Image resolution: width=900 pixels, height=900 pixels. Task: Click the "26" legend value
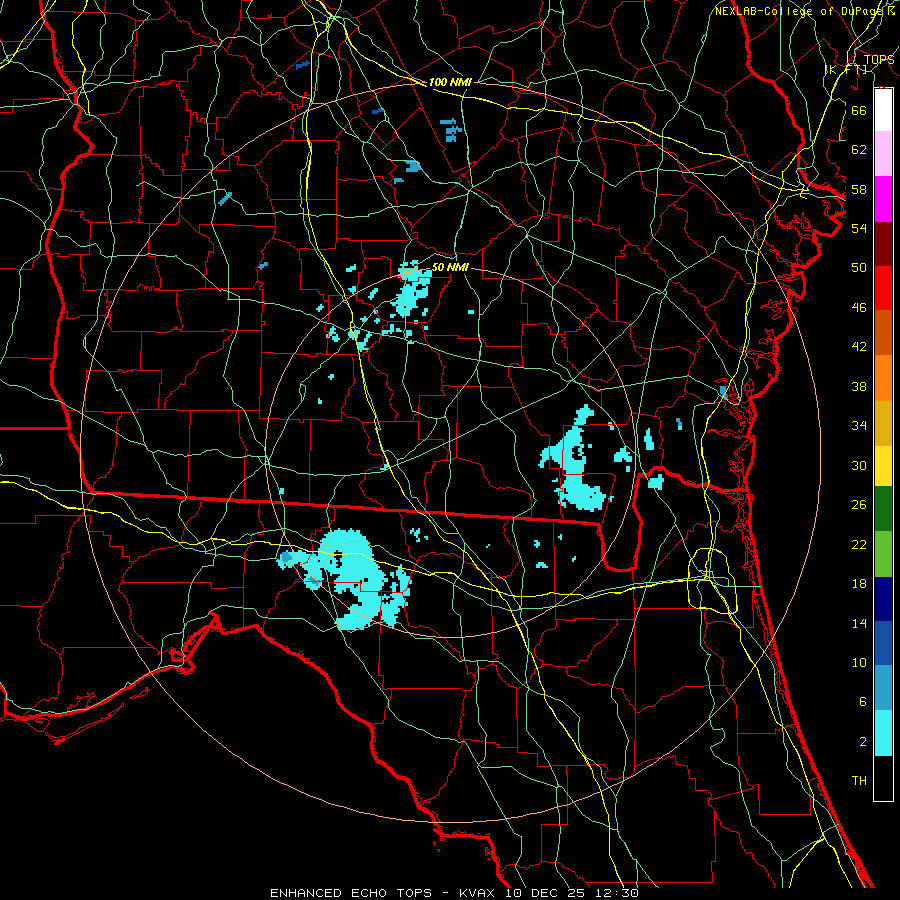point(859,505)
